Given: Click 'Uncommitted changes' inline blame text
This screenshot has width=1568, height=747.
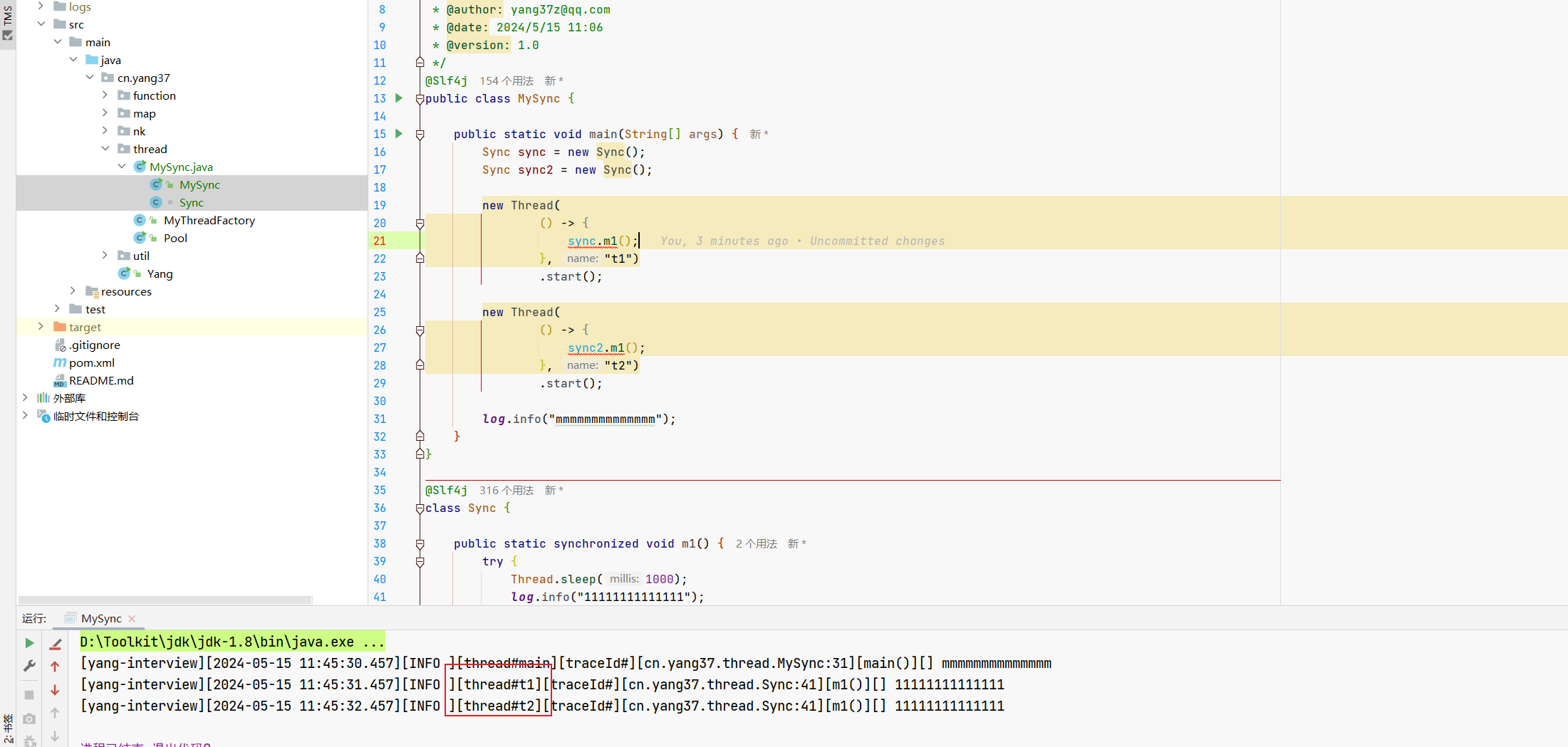Looking at the screenshot, I should [x=877, y=241].
